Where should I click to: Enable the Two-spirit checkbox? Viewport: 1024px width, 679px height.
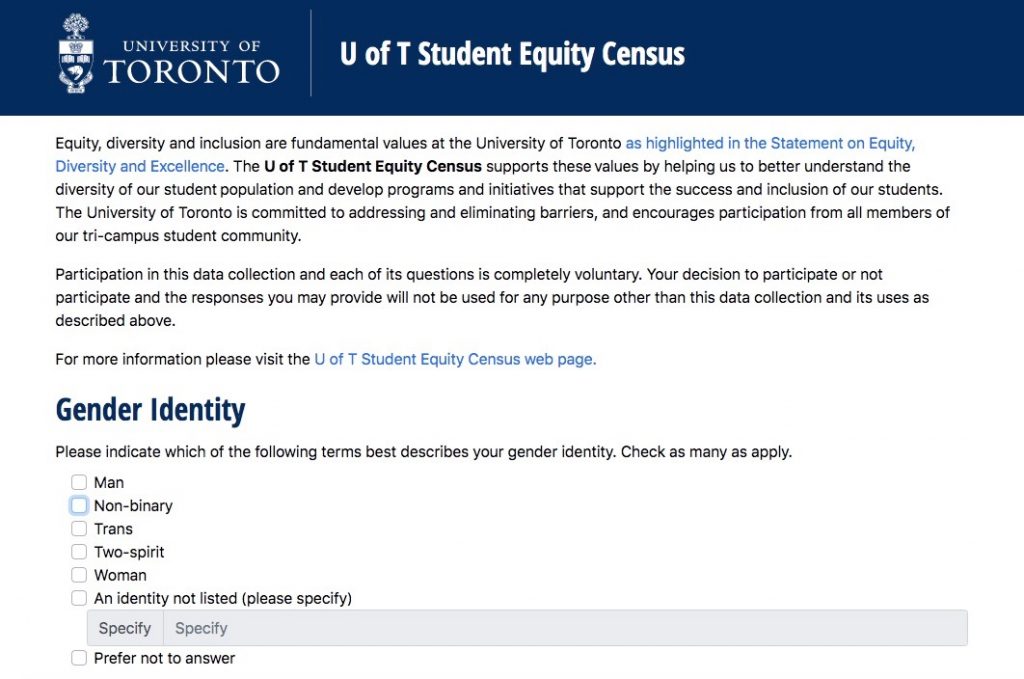[x=79, y=552]
